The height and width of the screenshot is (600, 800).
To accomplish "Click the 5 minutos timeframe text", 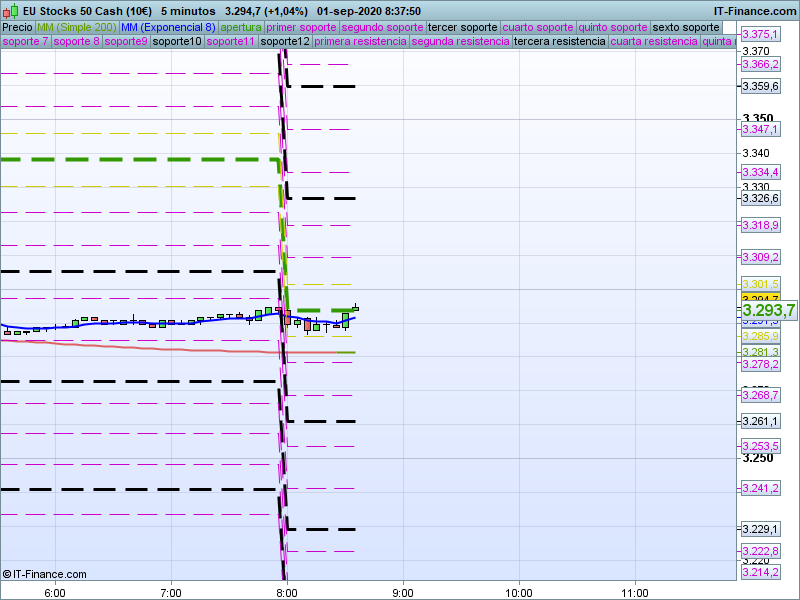I will tap(187, 10).
